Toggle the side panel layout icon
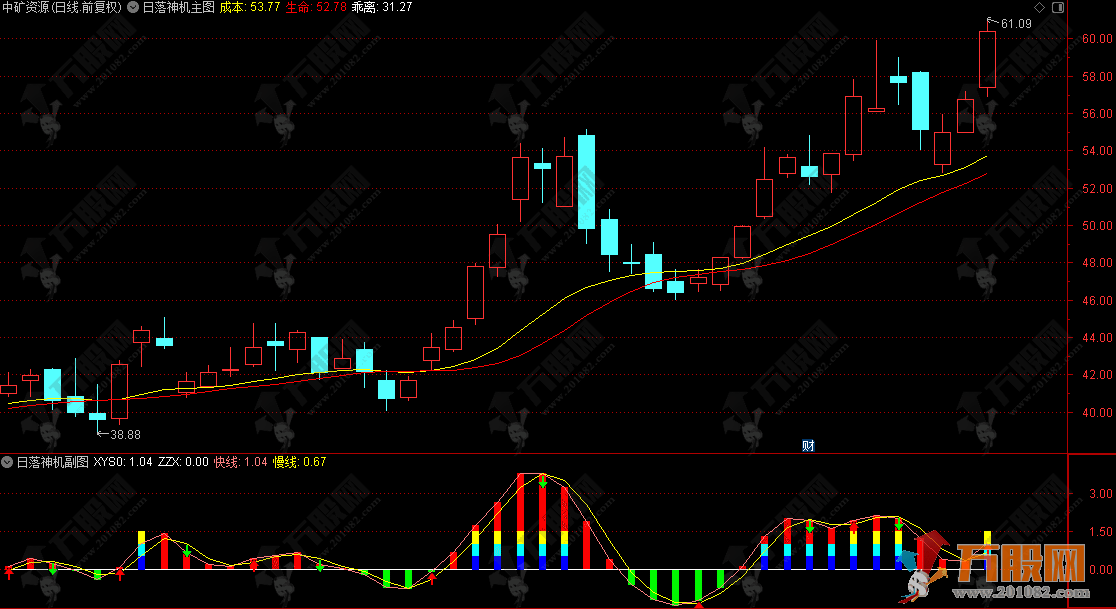This screenshot has height=609, width=1116. (1059, 7)
